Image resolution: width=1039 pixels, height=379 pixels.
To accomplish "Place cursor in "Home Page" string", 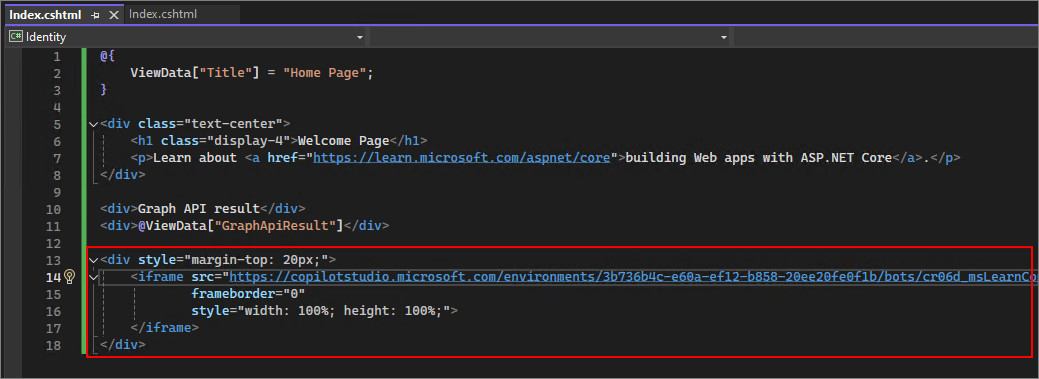I will pyautogui.click(x=325, y=74).
